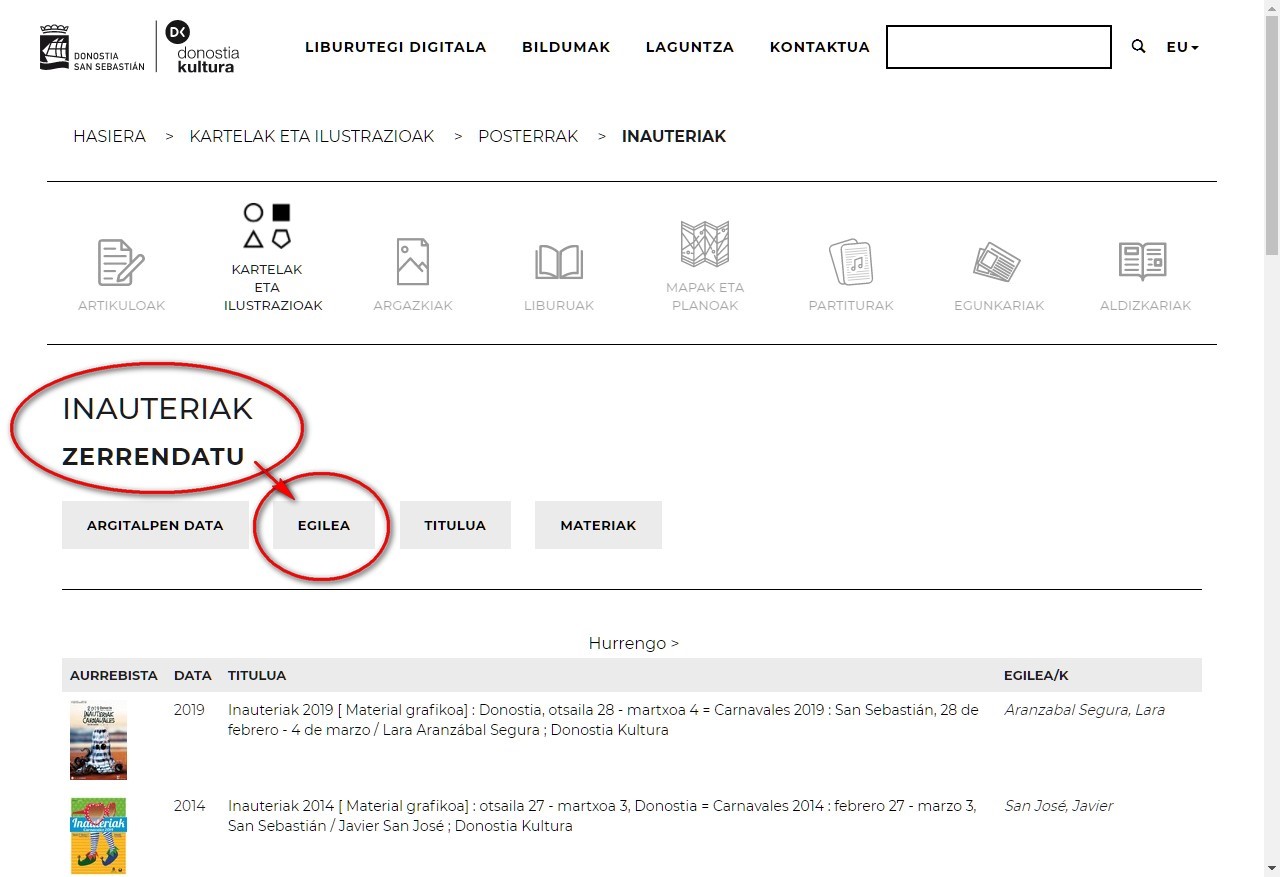
Task: Click the Donostia Kultura logo
Action: (203, 47)
